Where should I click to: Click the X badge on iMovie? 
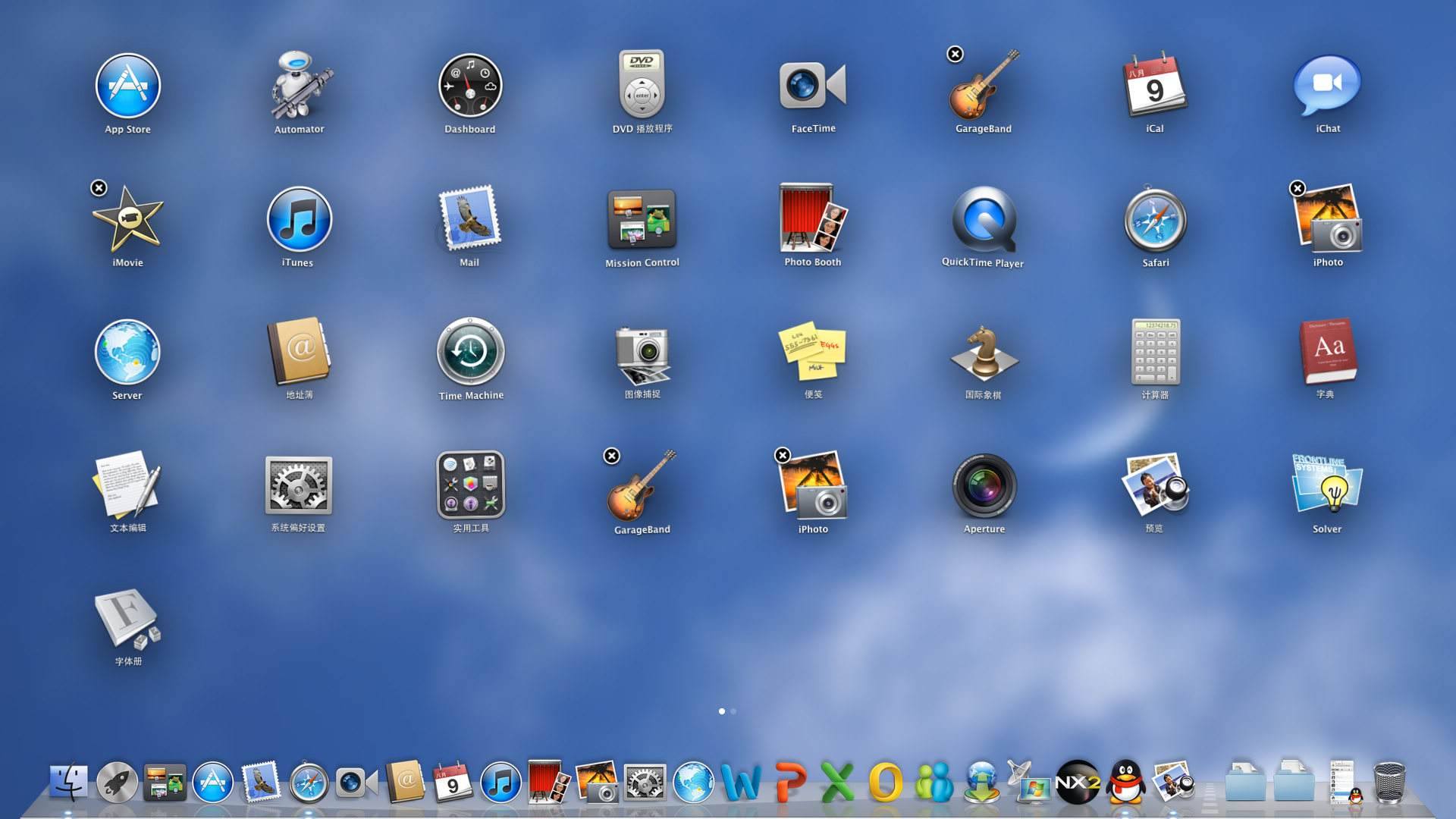(x=99, y=188)
